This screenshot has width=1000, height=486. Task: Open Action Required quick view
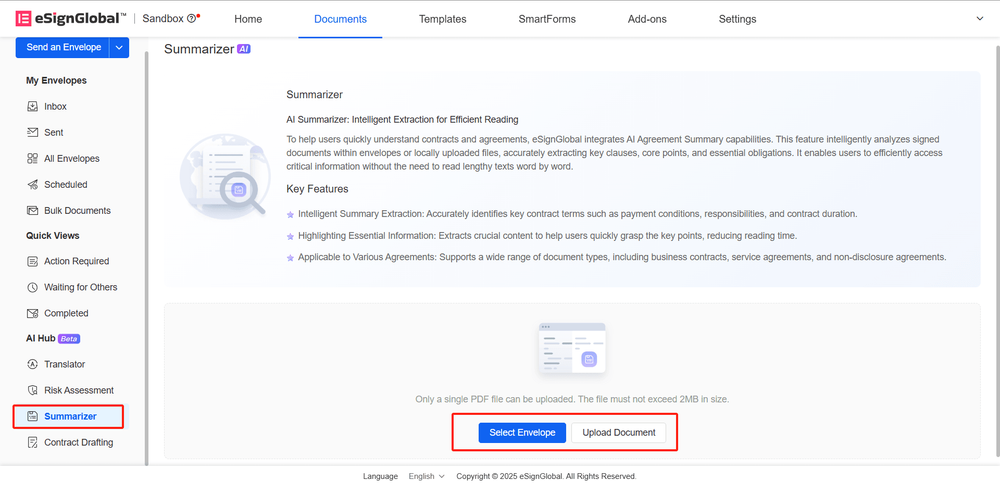coord(76,261)
